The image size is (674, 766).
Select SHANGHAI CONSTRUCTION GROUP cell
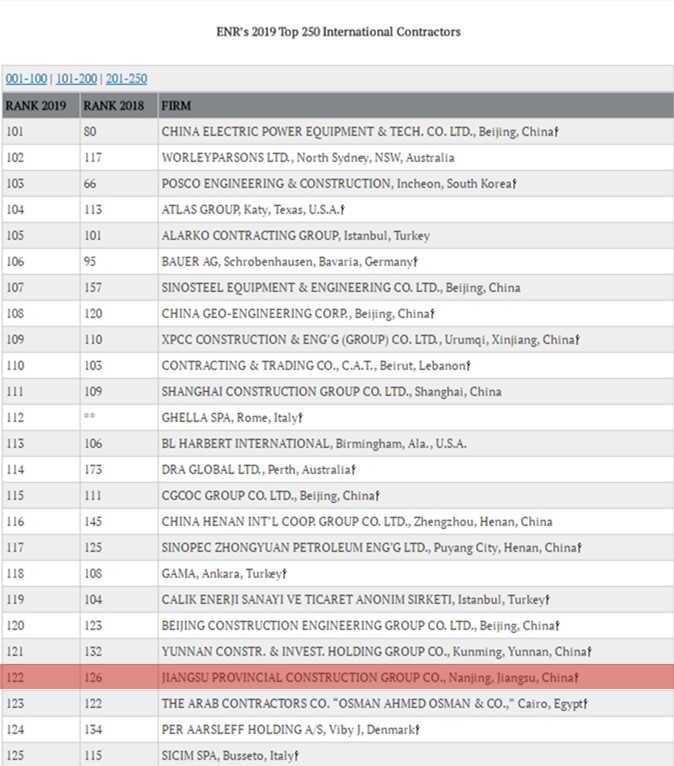(416, 391)
